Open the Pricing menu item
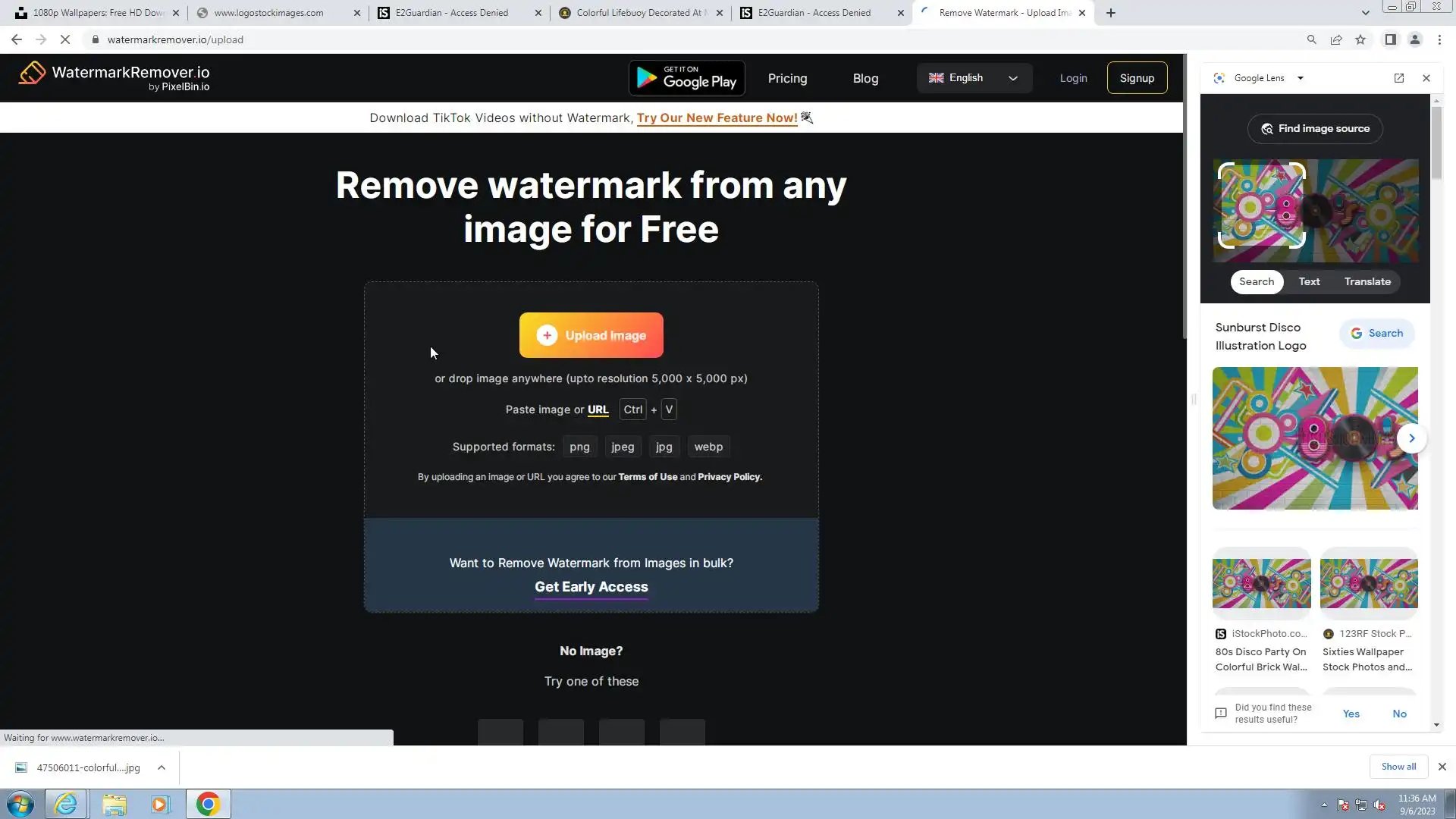1456x819 pixels. (787, 78)
